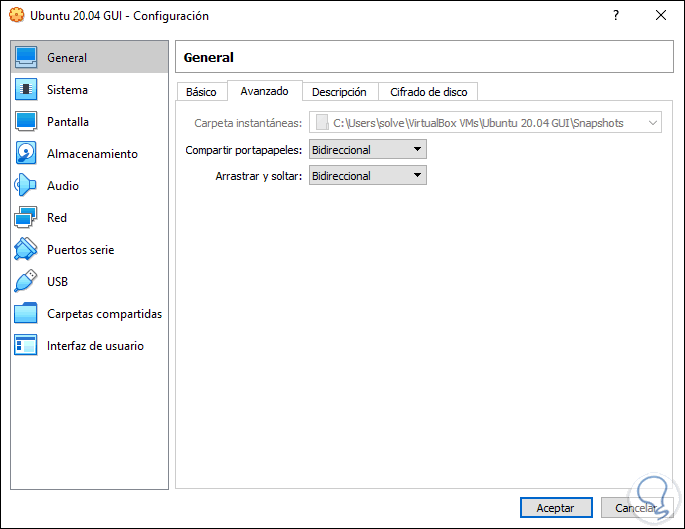The width and height of the screenshot is (685, 529).
Task: Select the General settings icon
Action: 27,58
